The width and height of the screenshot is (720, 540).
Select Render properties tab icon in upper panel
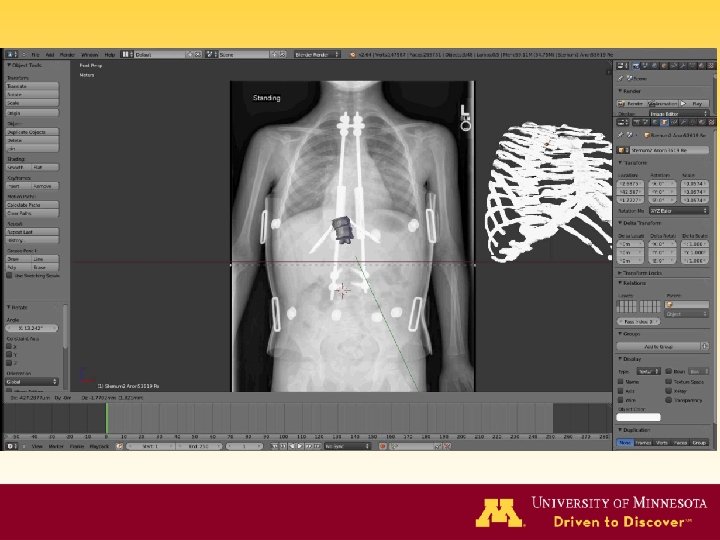coord(636,66)
